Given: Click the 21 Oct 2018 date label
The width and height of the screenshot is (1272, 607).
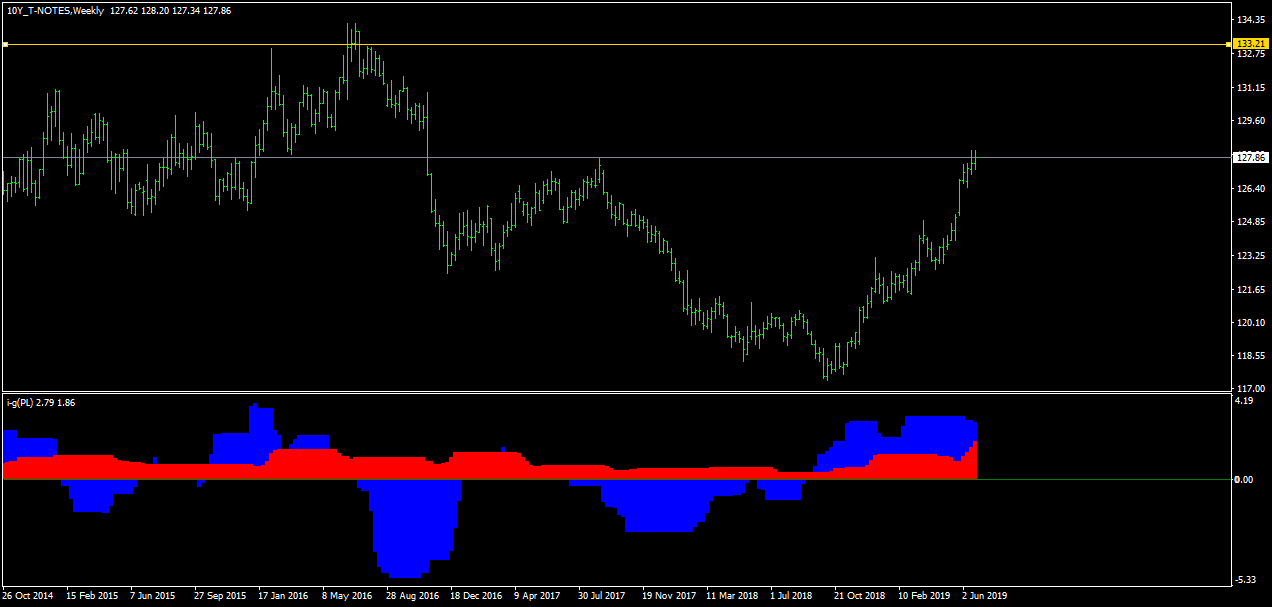Looking at the screenshot, I should point(860,596).
